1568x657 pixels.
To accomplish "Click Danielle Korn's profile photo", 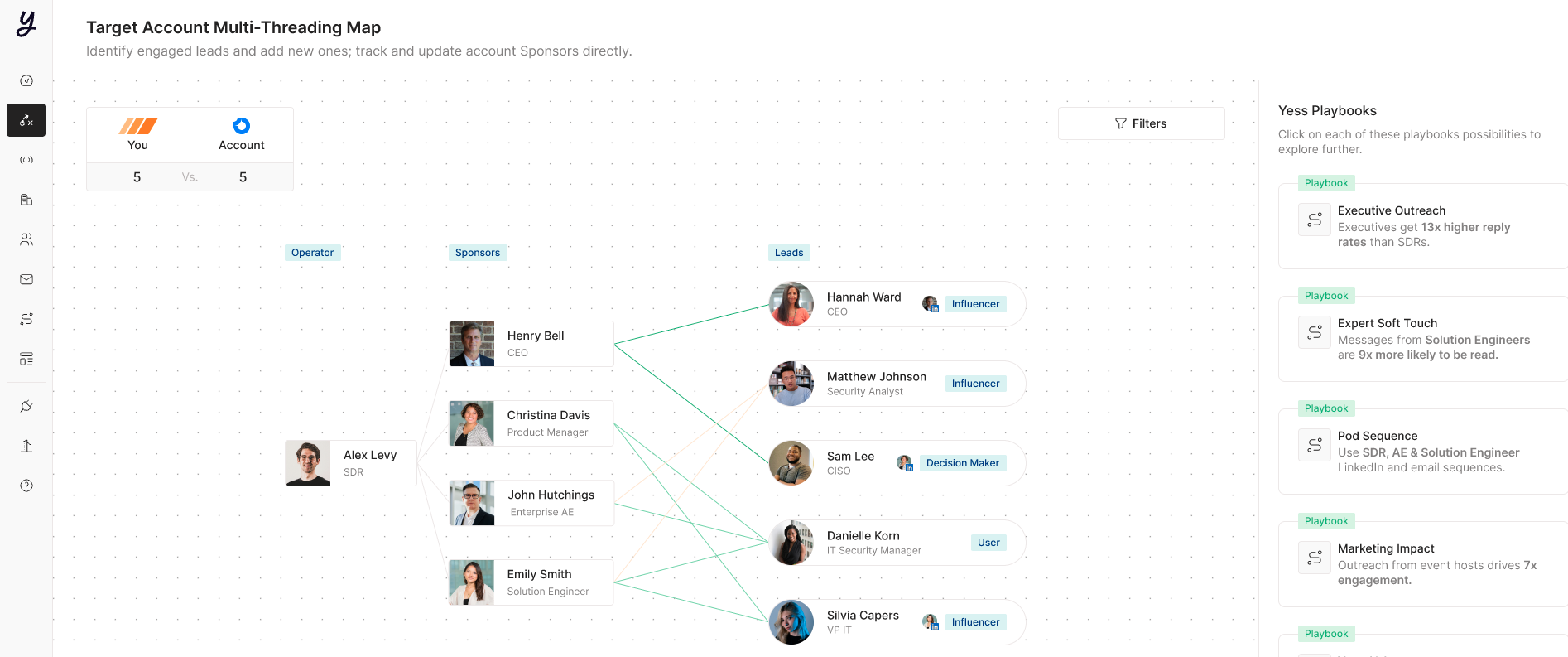I will (791, 543).
